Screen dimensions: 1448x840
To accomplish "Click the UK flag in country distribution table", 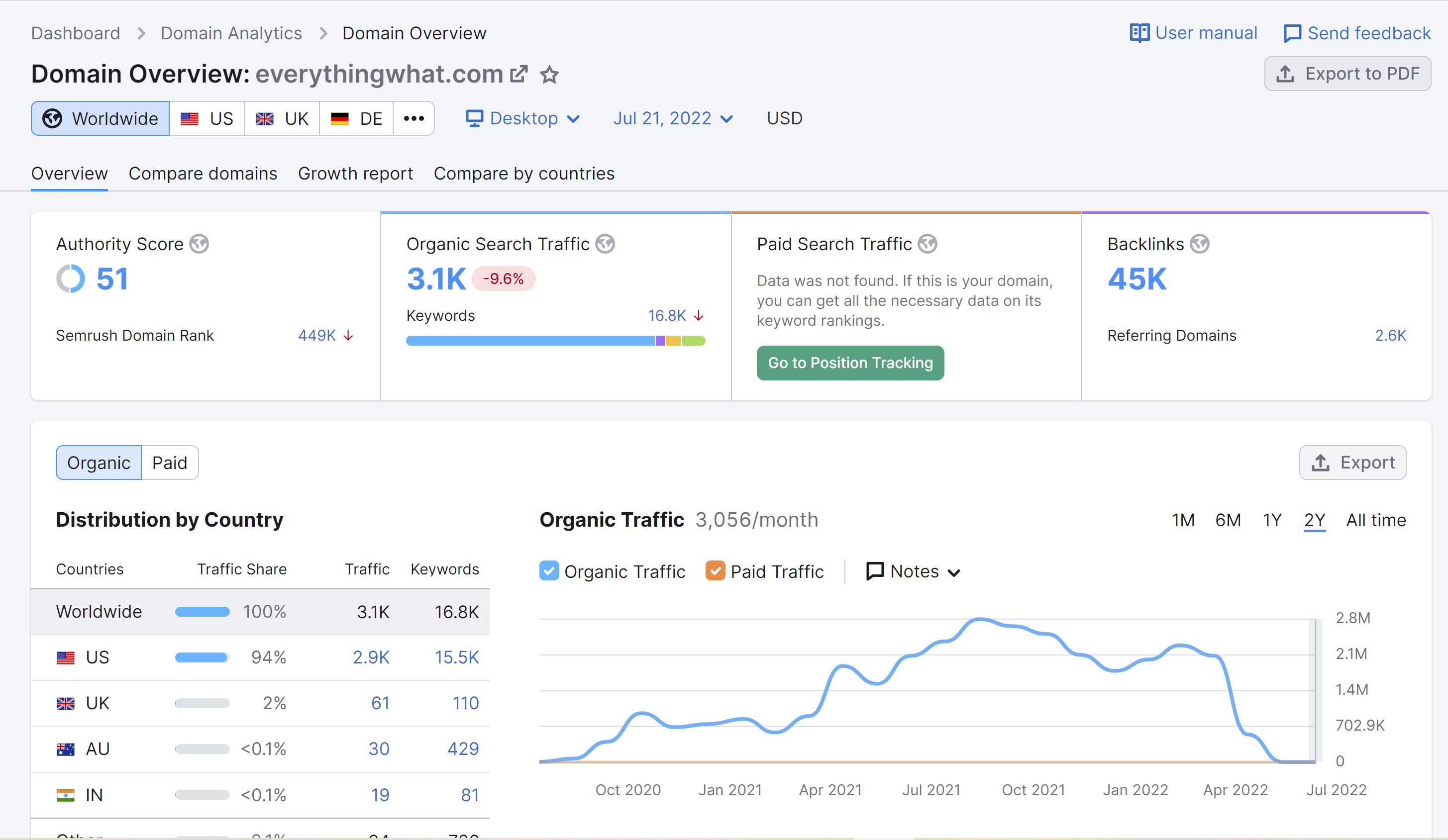I will tap(66, 703).
